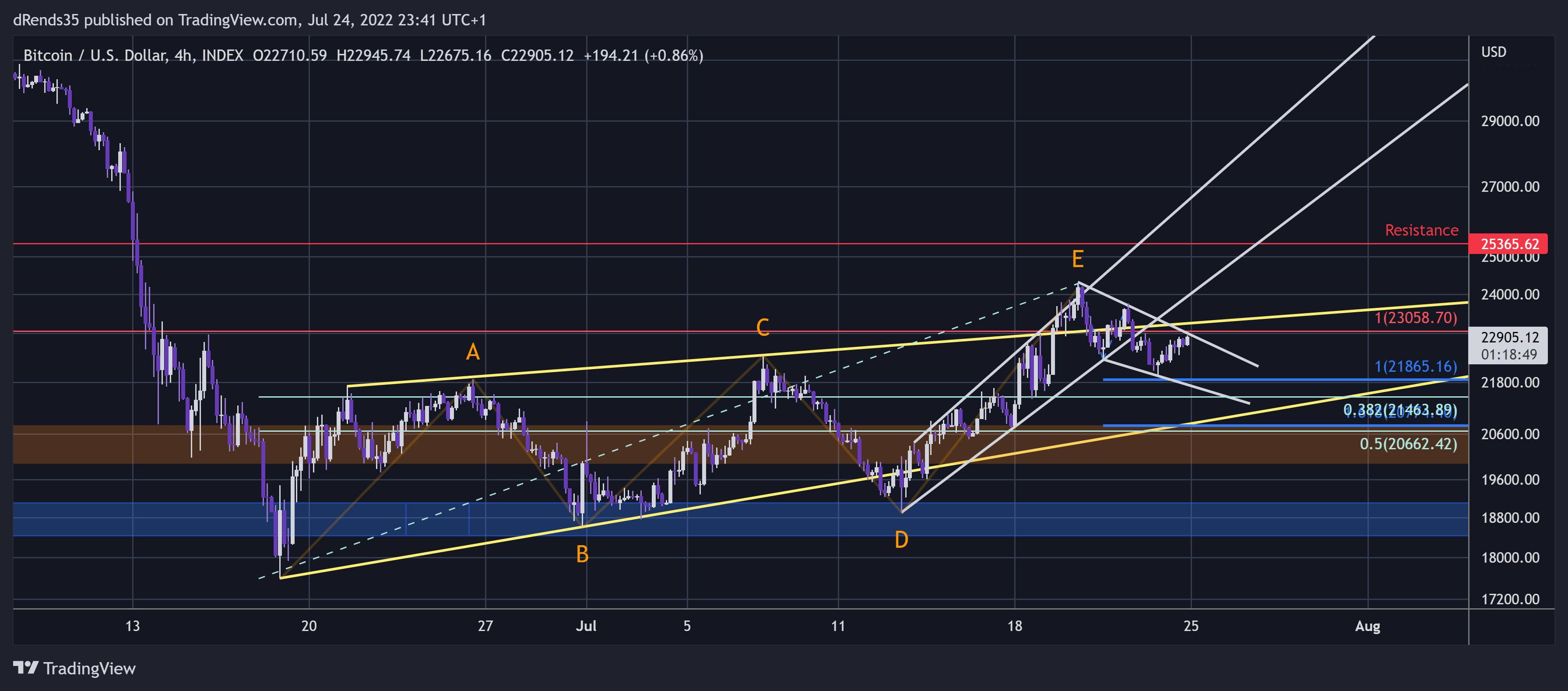Click the date label 13 on time axis
This screenshot has width=1568, height=691.
pos(132,626)
